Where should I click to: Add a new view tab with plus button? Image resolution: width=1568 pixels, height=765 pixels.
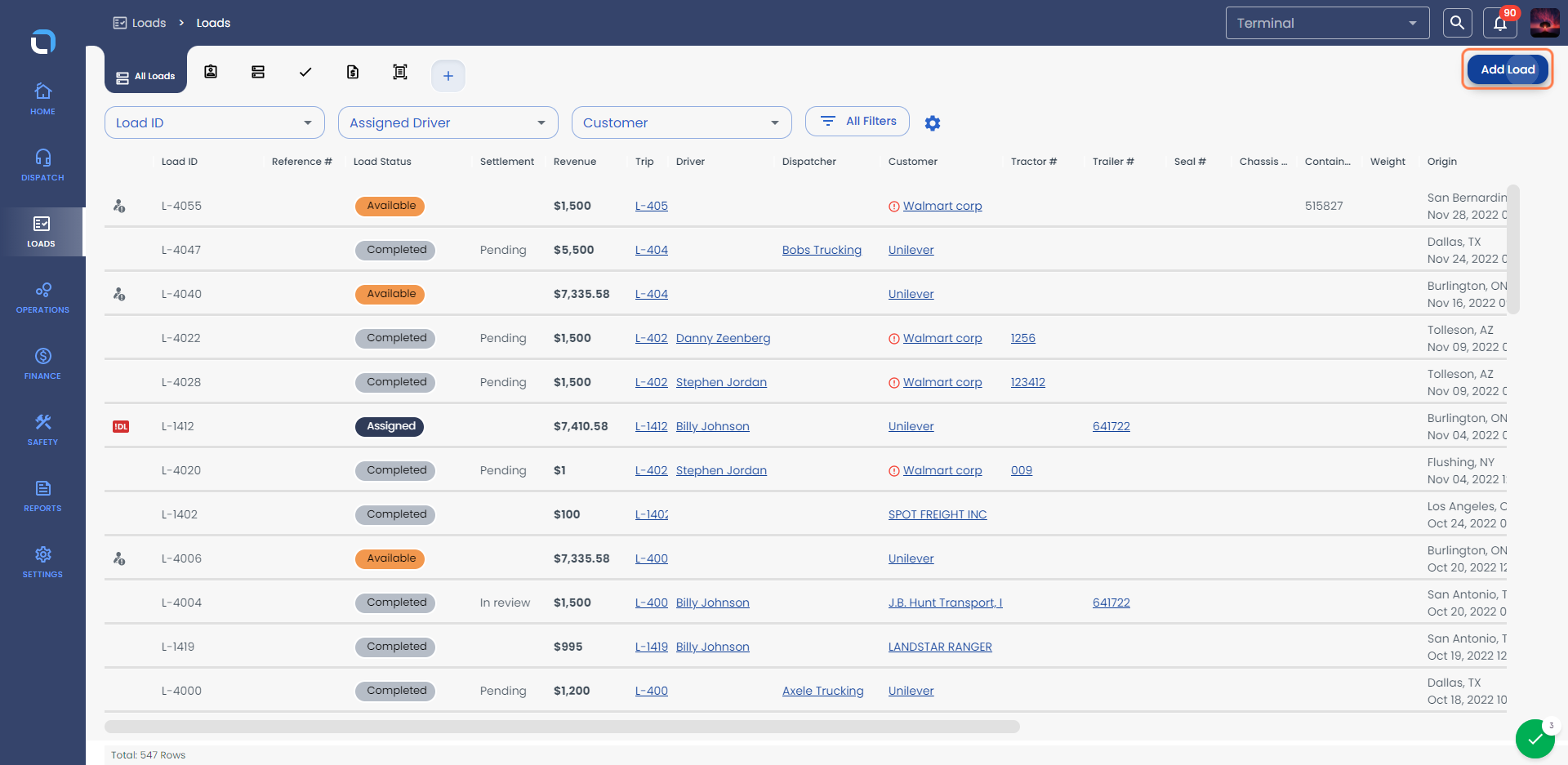coord(448,76)
